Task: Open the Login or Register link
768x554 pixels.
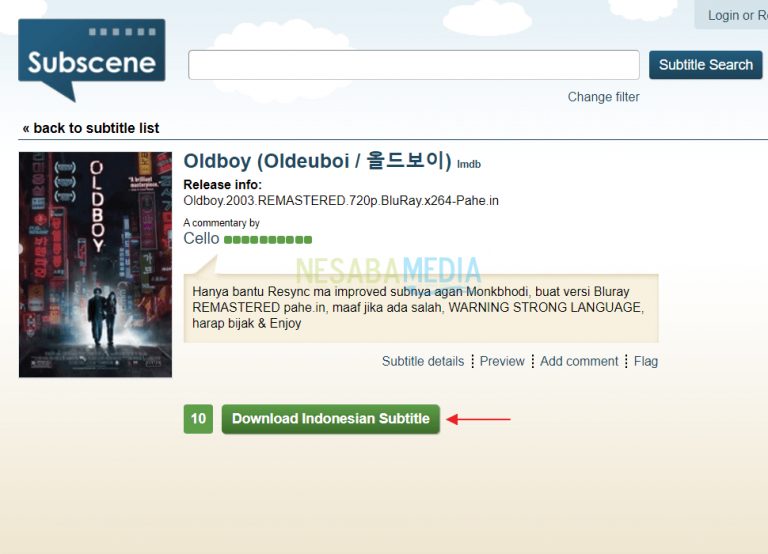Action: click(738, 15)
